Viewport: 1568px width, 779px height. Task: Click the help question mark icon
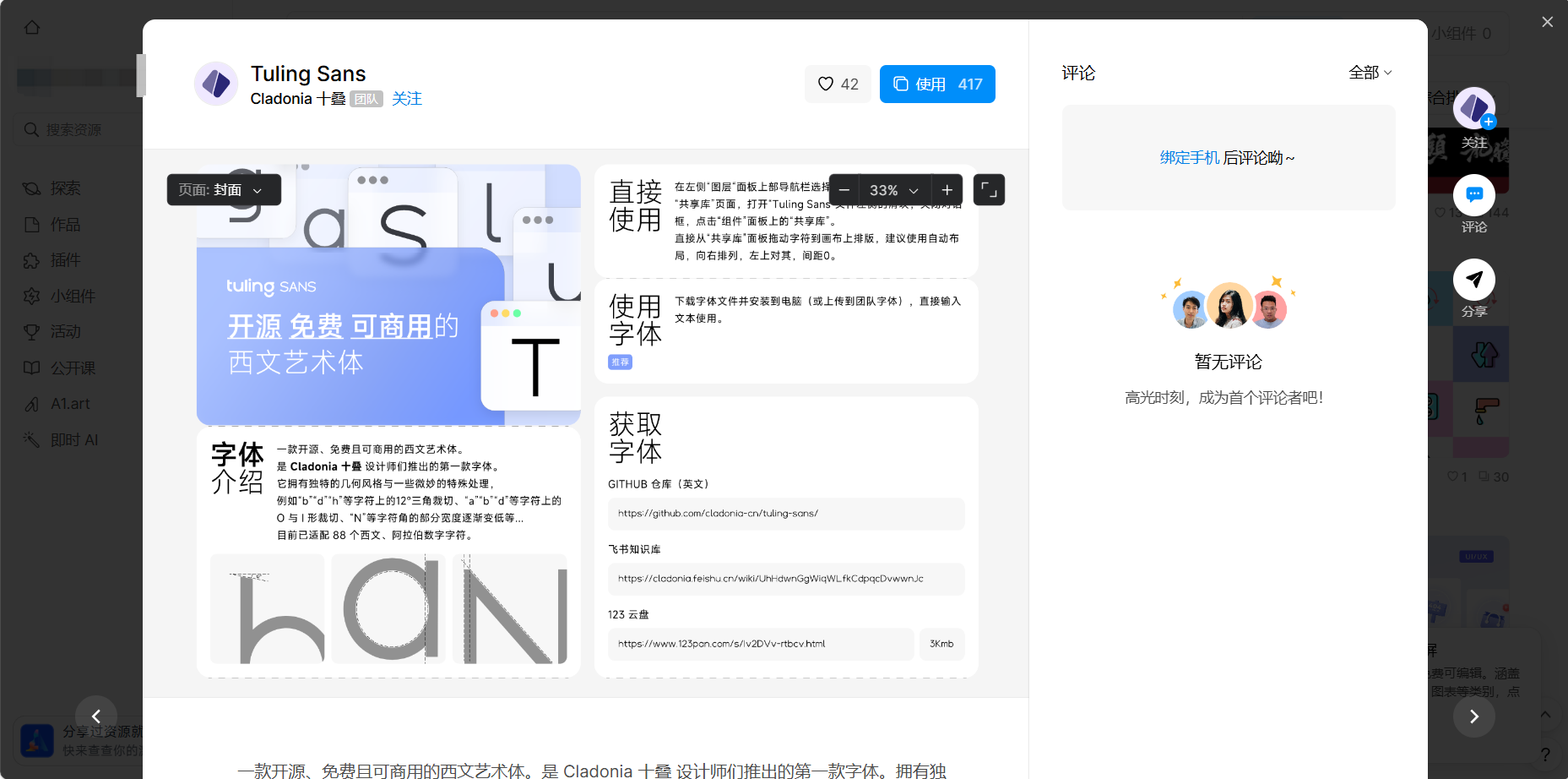click(1545, 754)
